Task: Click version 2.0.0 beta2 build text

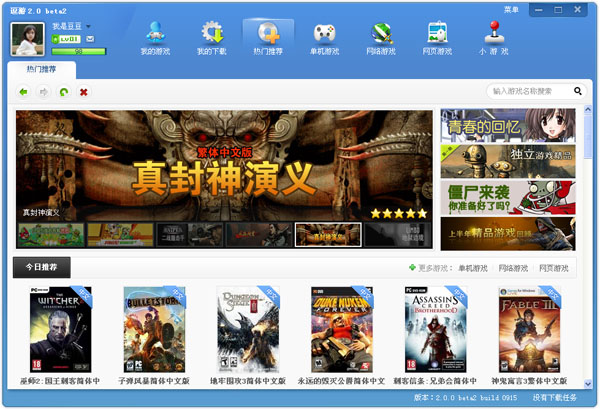Action: click(465, 398)
